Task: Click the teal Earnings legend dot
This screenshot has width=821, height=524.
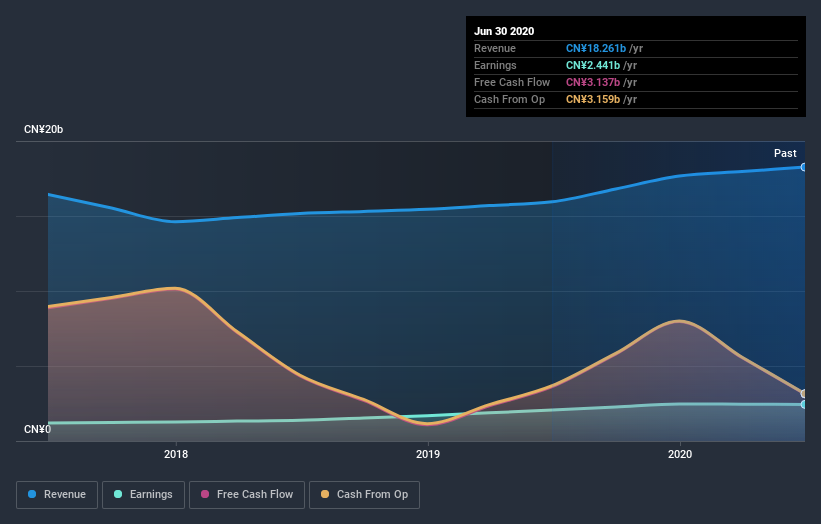Action: point(118,494)
